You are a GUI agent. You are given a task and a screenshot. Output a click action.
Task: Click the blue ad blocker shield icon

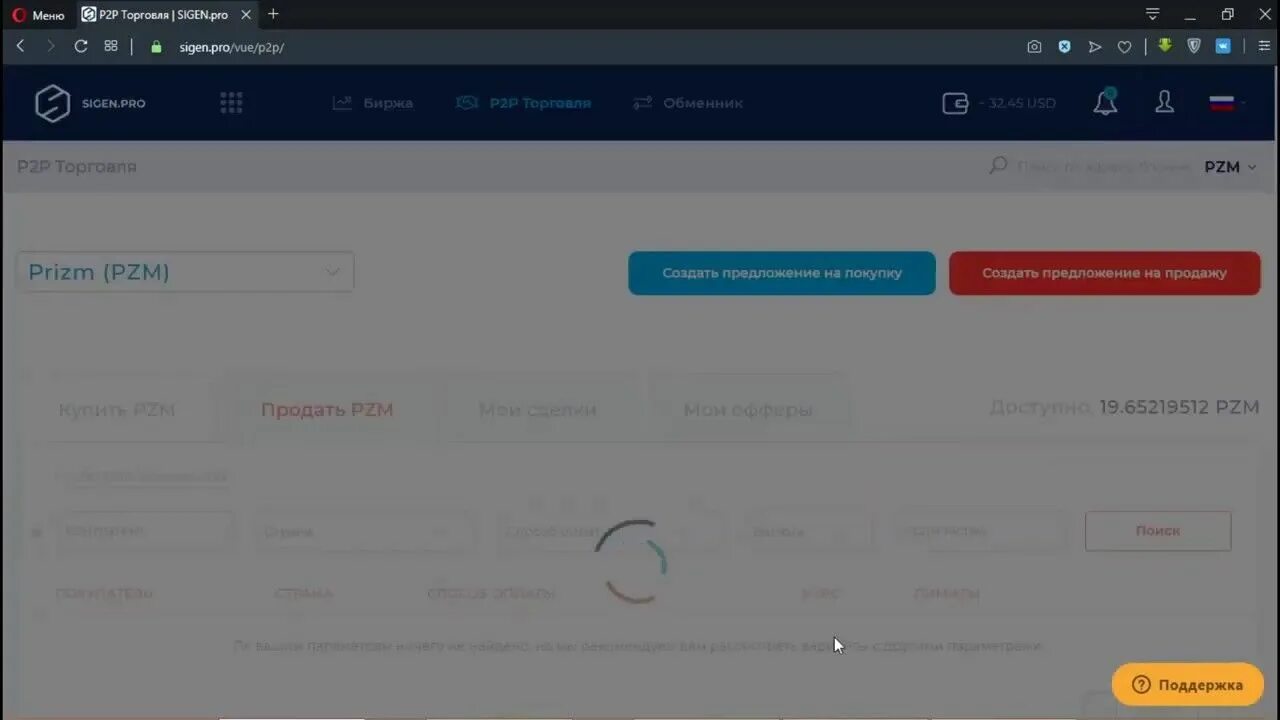1064,46
